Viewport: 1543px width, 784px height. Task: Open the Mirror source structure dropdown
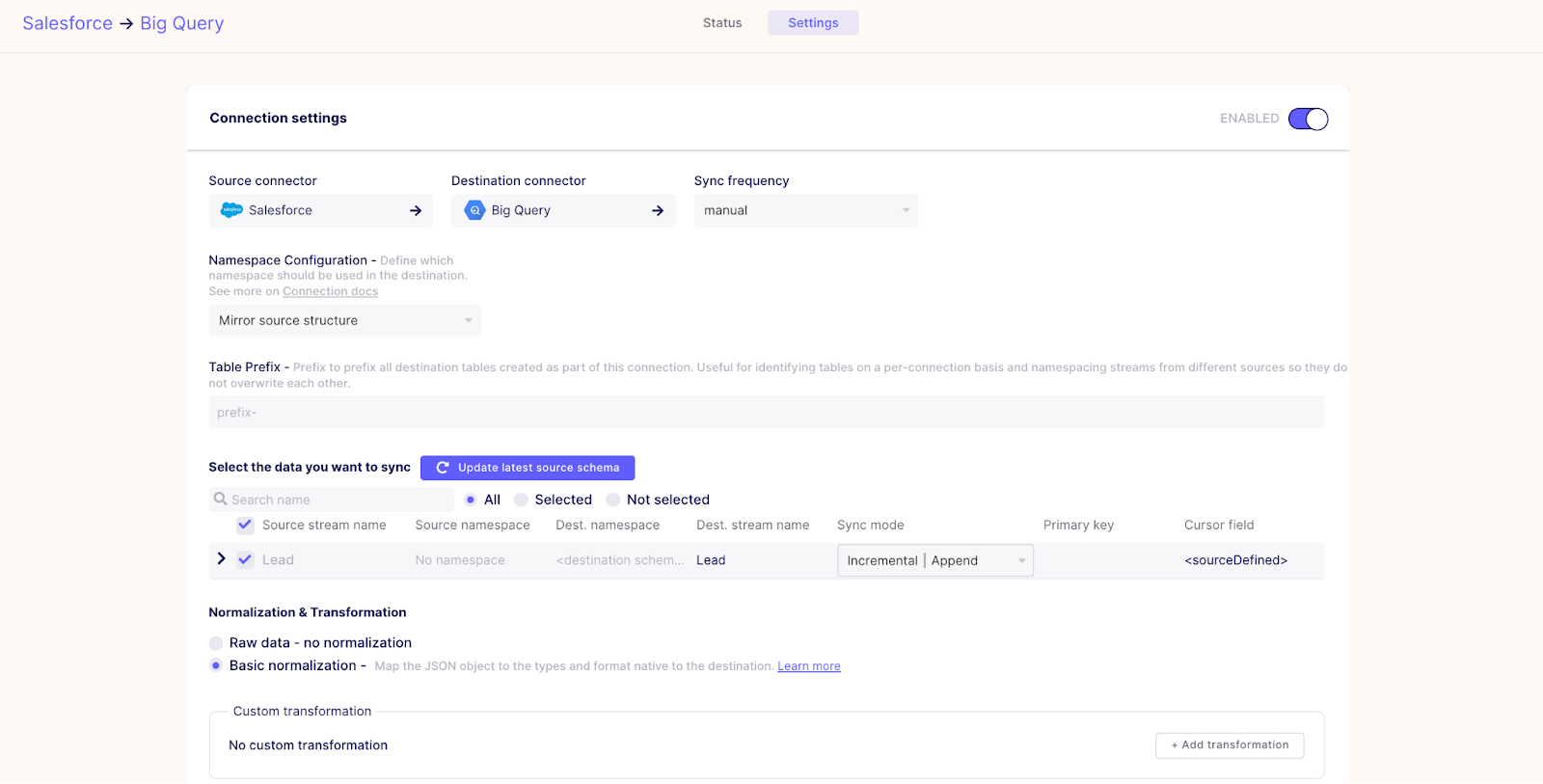345,320
